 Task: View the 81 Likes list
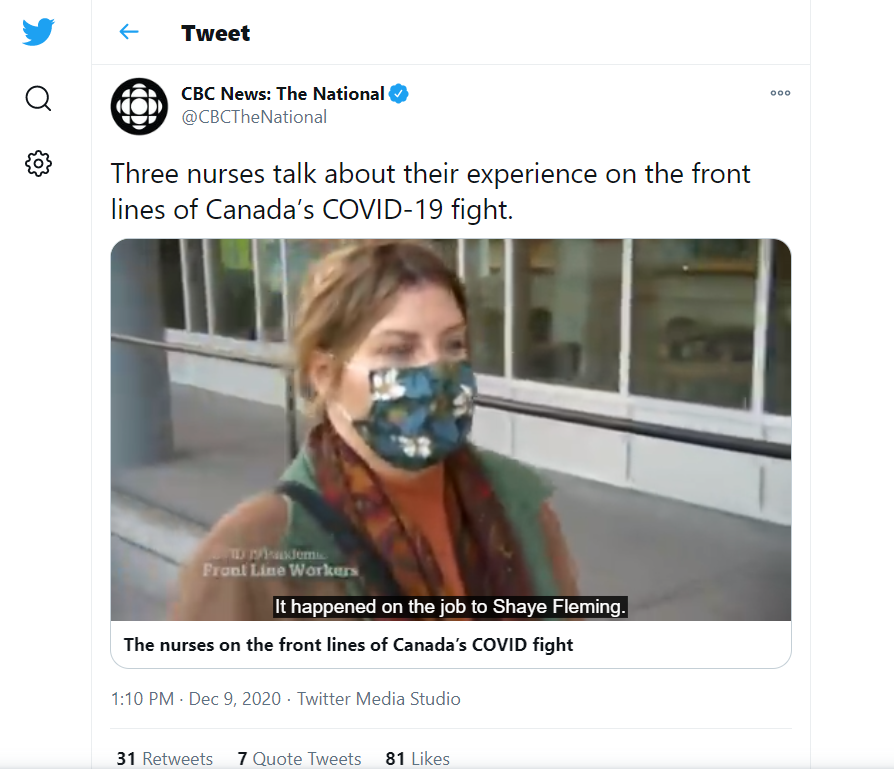(418, 758)
